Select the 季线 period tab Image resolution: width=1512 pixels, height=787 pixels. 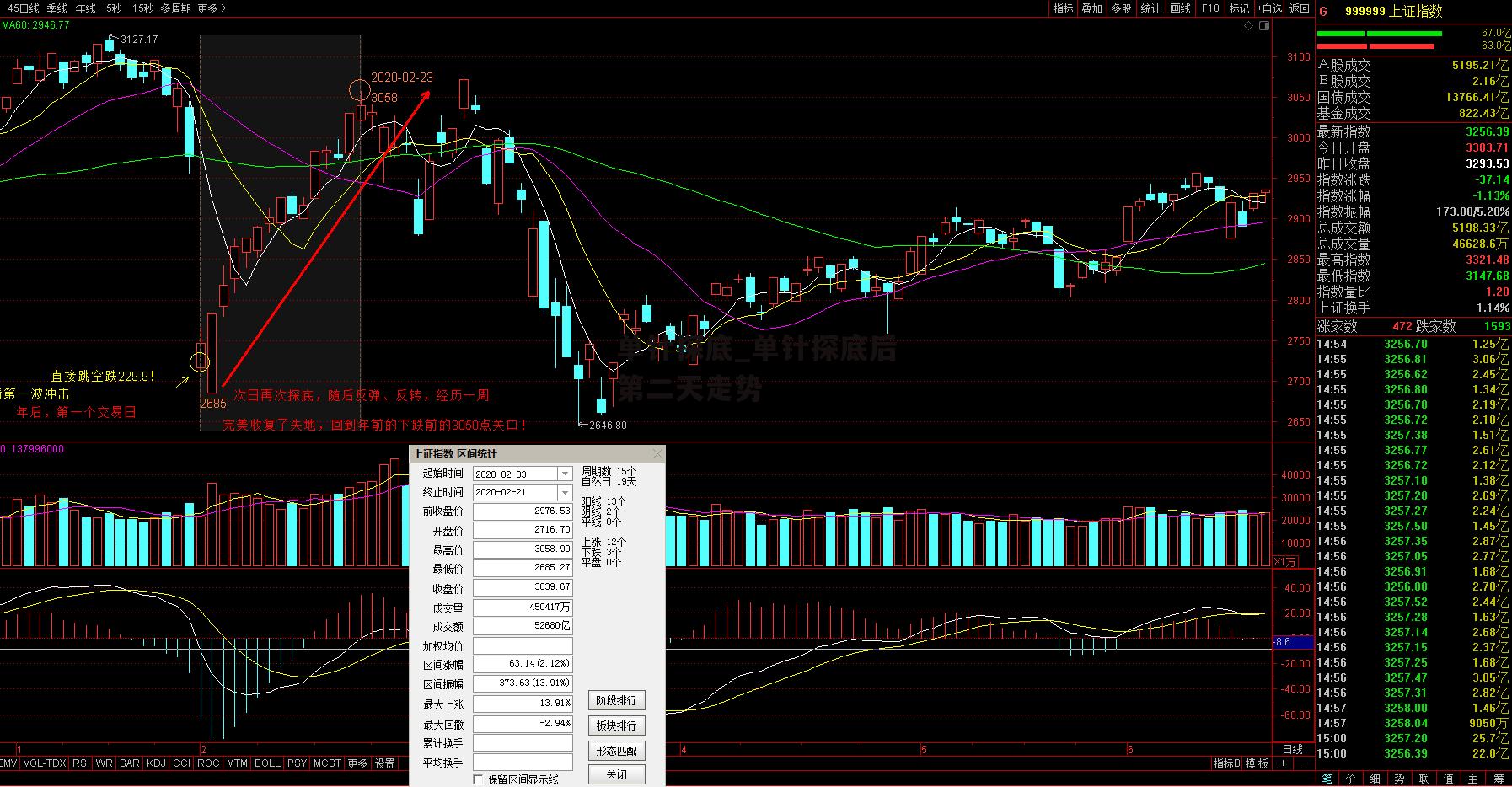56,8
